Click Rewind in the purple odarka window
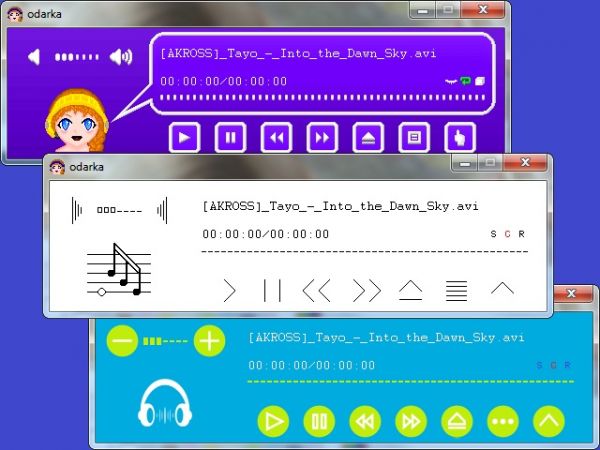The width and height of the screenshot is (600, 450). point(276,137)
